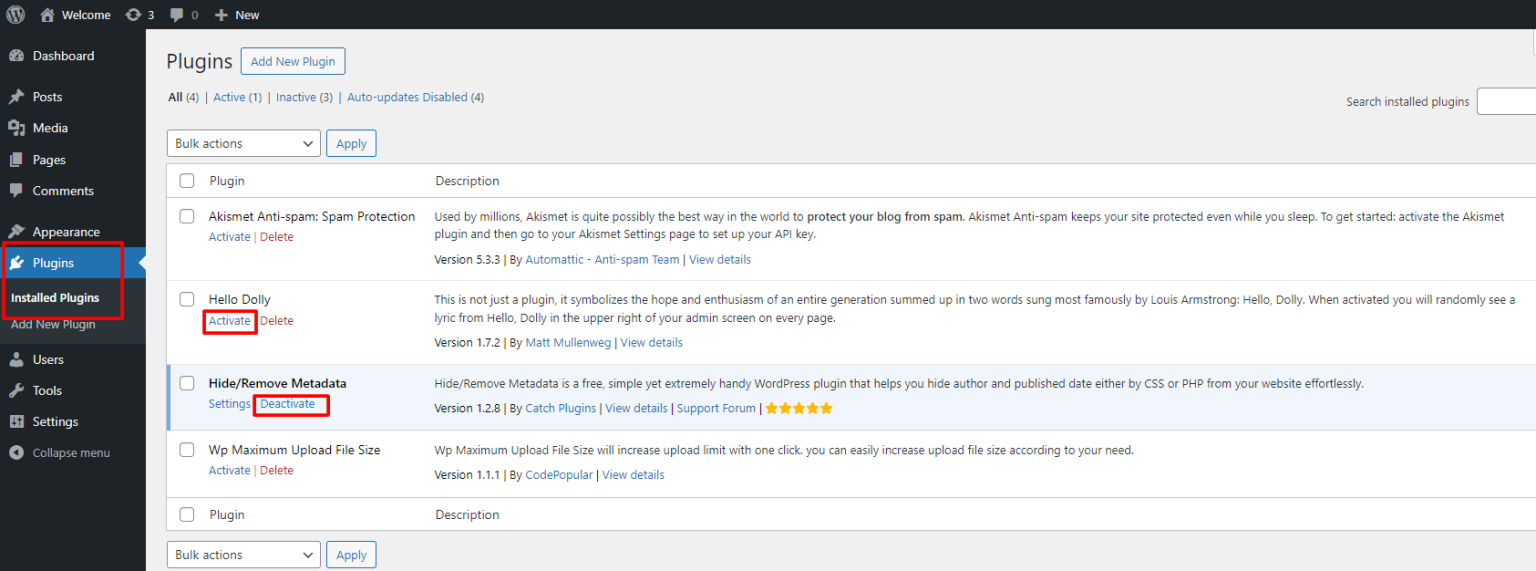Open the updates icon showing 3

(x=134, y=15)
